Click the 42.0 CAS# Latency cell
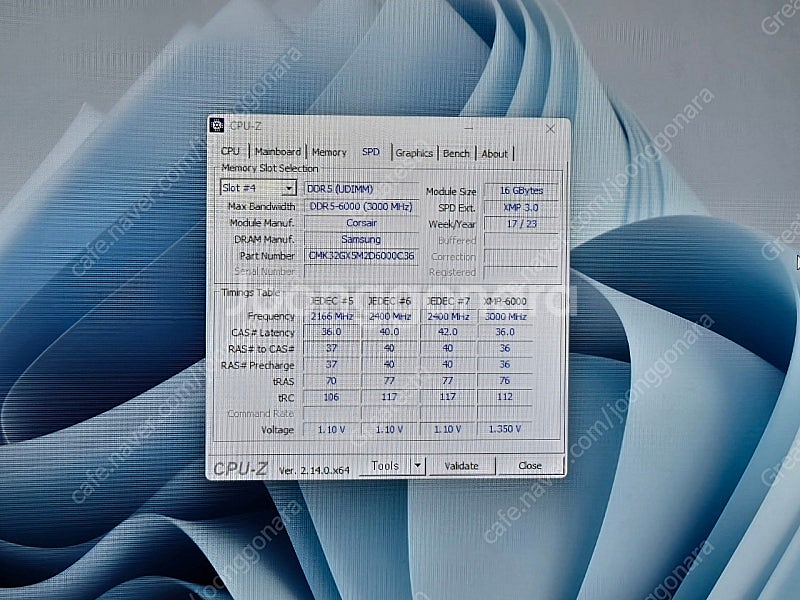Image resolution: width=800 pixels, height=600 pixels. [x=448, y=332]
